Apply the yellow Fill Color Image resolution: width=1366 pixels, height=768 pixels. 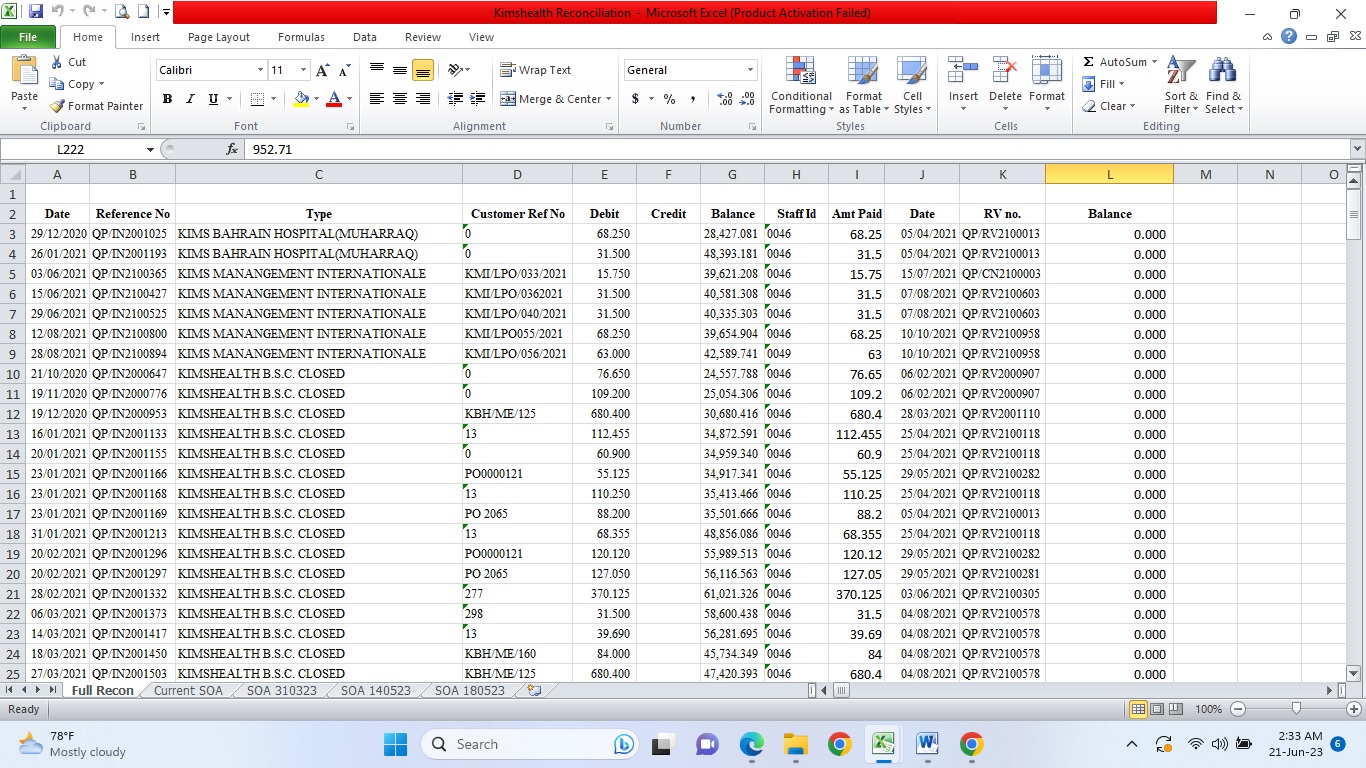click(x=300, y=99)
